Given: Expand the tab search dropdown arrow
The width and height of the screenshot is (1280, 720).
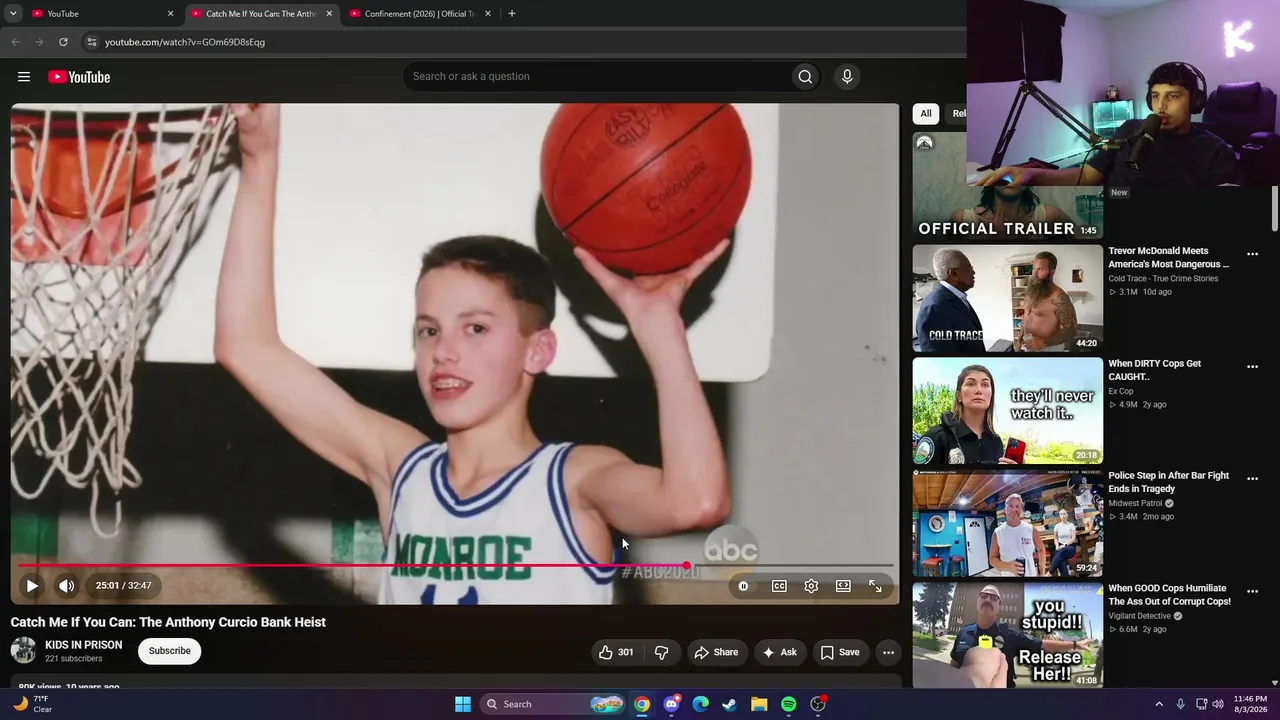Looking at the screenshot, I should [x=13, y=14].
